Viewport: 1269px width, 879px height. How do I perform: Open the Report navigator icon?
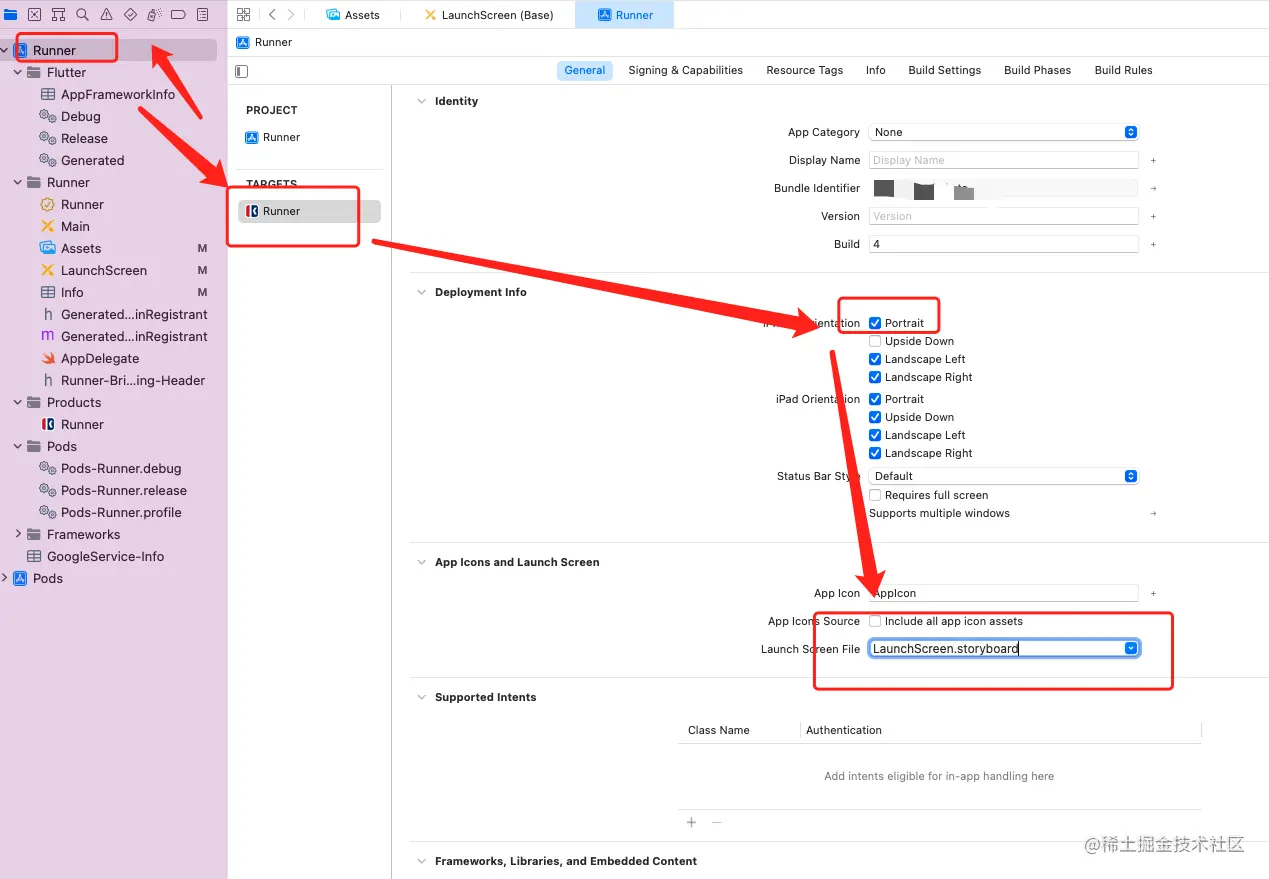point(203,15)
